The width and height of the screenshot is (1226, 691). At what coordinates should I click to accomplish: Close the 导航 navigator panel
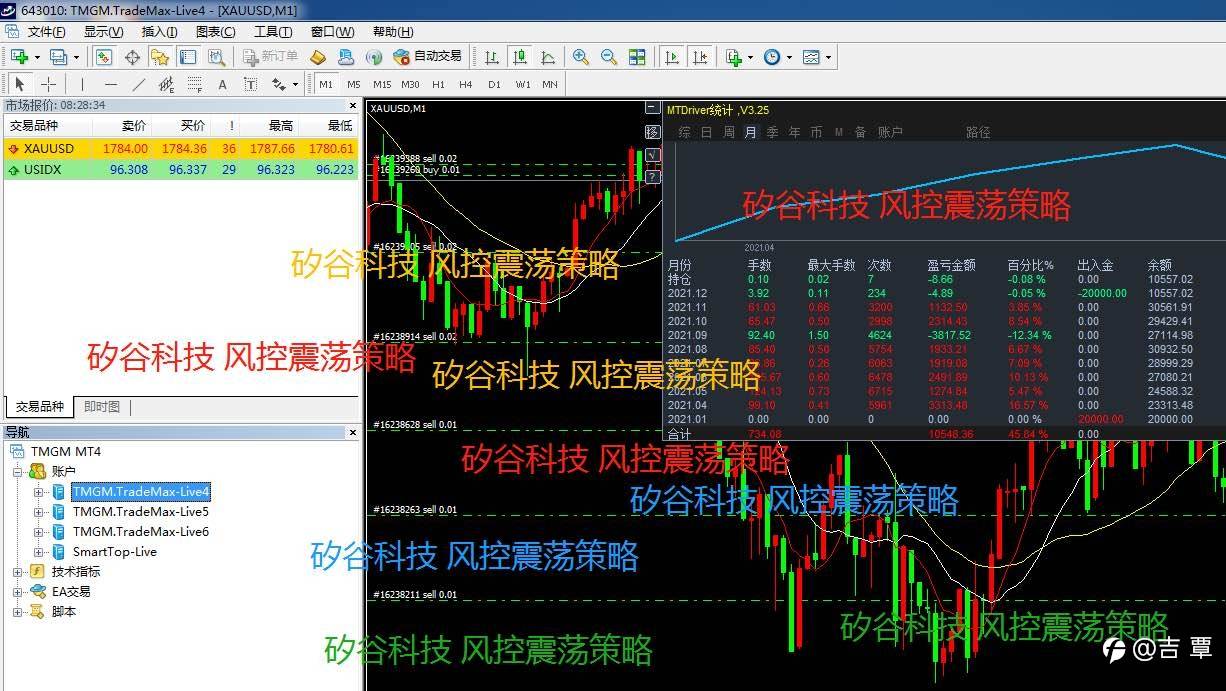pyautogui.click(x=351, y=433)
